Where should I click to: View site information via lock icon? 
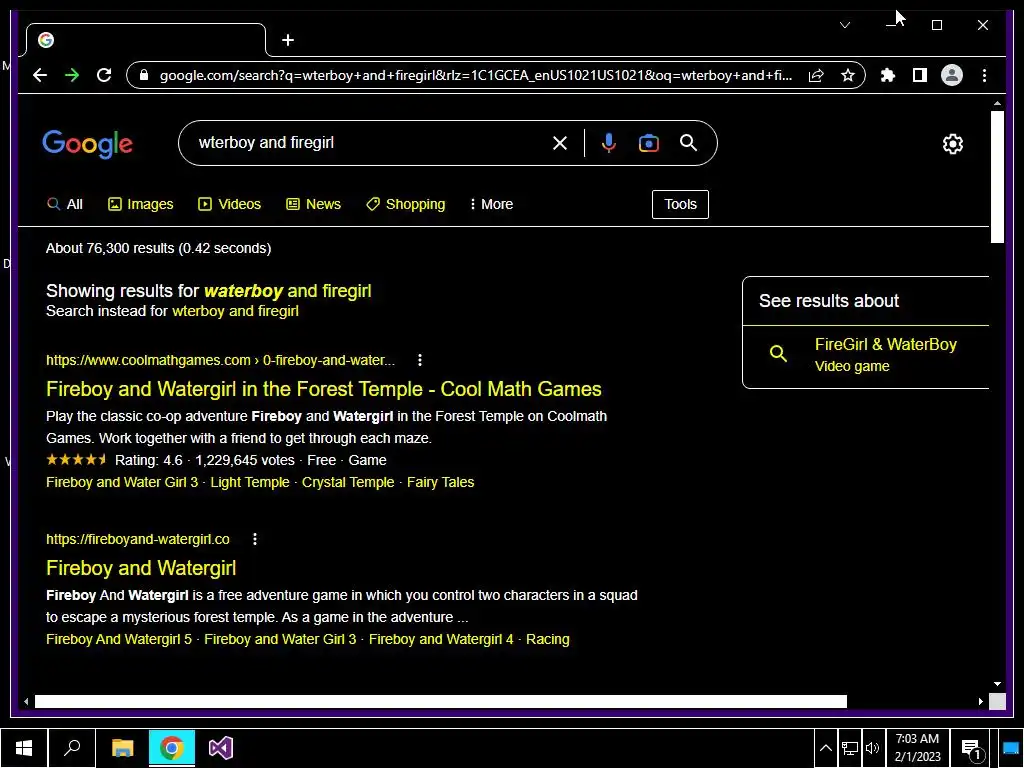click(x=144, y=75)
